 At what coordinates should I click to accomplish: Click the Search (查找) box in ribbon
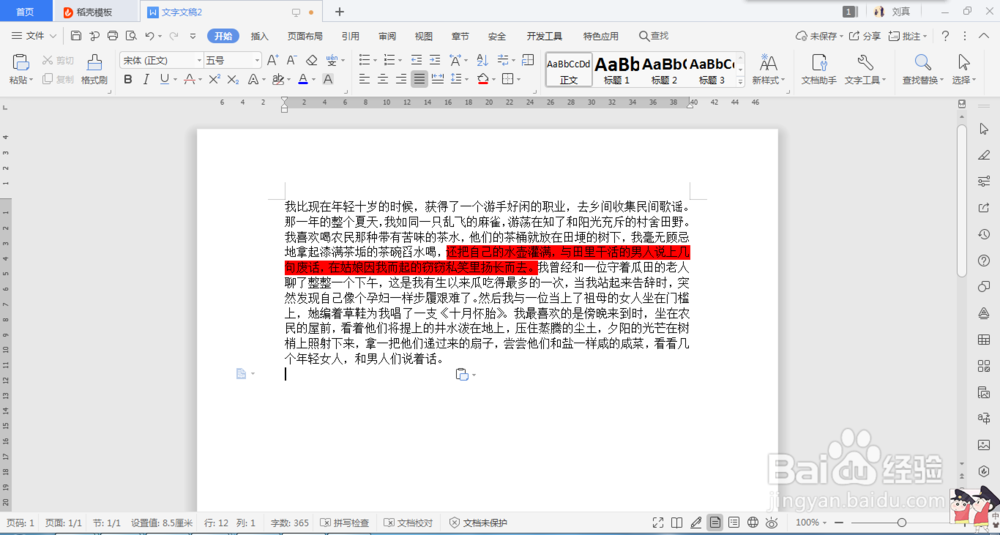654,36
